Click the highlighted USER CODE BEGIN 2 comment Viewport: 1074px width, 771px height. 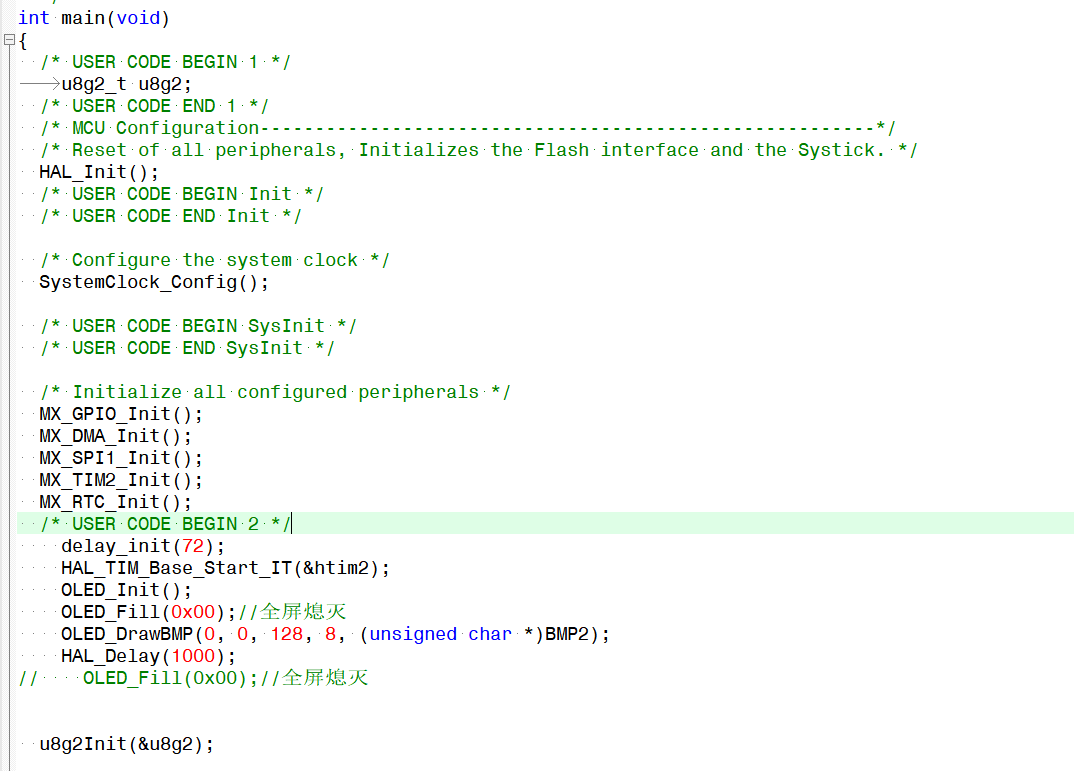coord(160,523)
